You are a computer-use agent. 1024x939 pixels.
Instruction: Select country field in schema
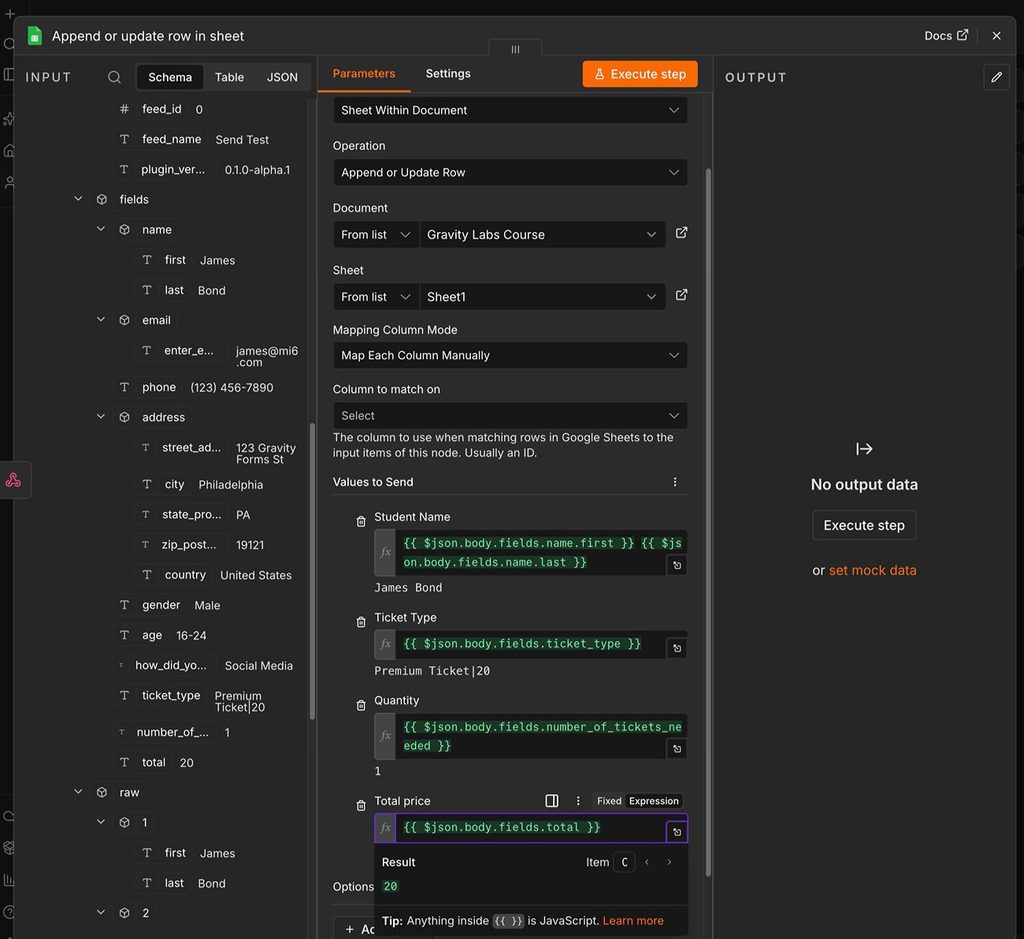(x=185, y=575)
